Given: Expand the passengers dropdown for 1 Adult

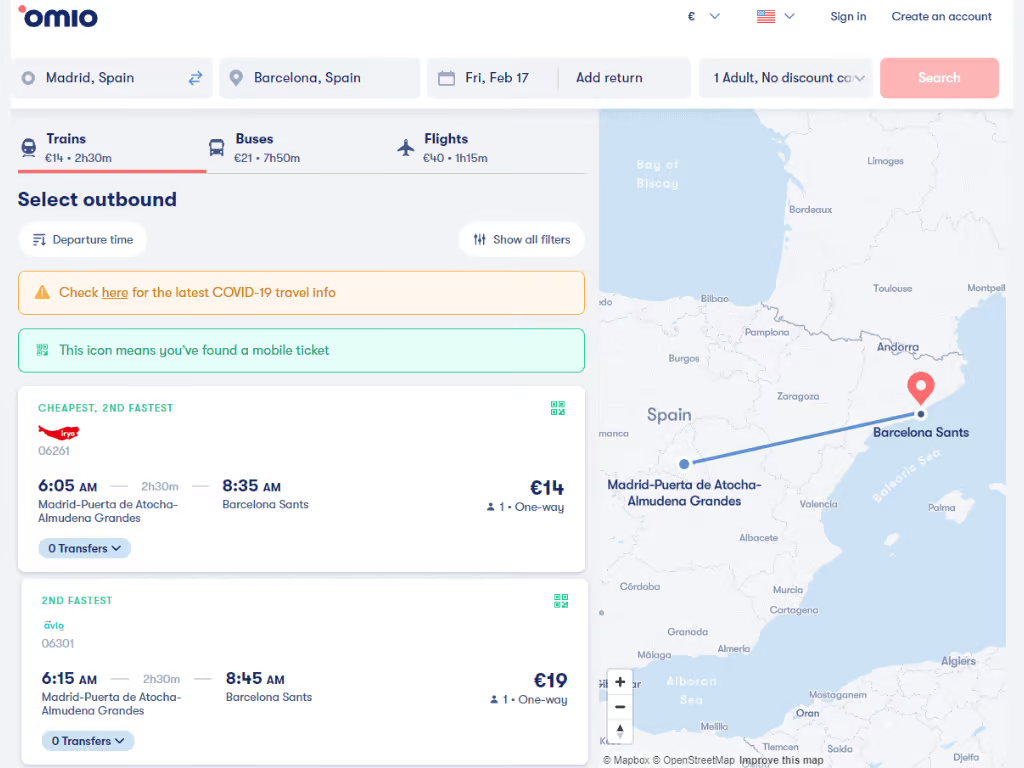Looking at the screenshot, I should [x=786, y=78].
